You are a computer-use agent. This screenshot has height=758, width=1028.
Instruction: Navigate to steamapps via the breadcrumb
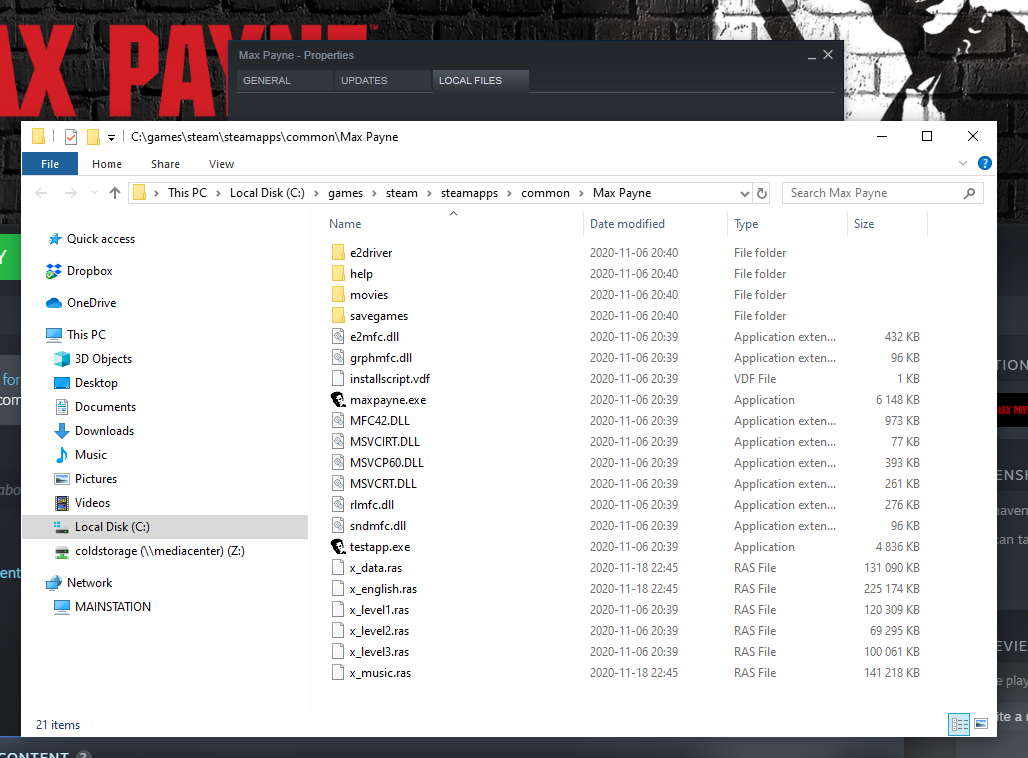[x=472, y=192]
